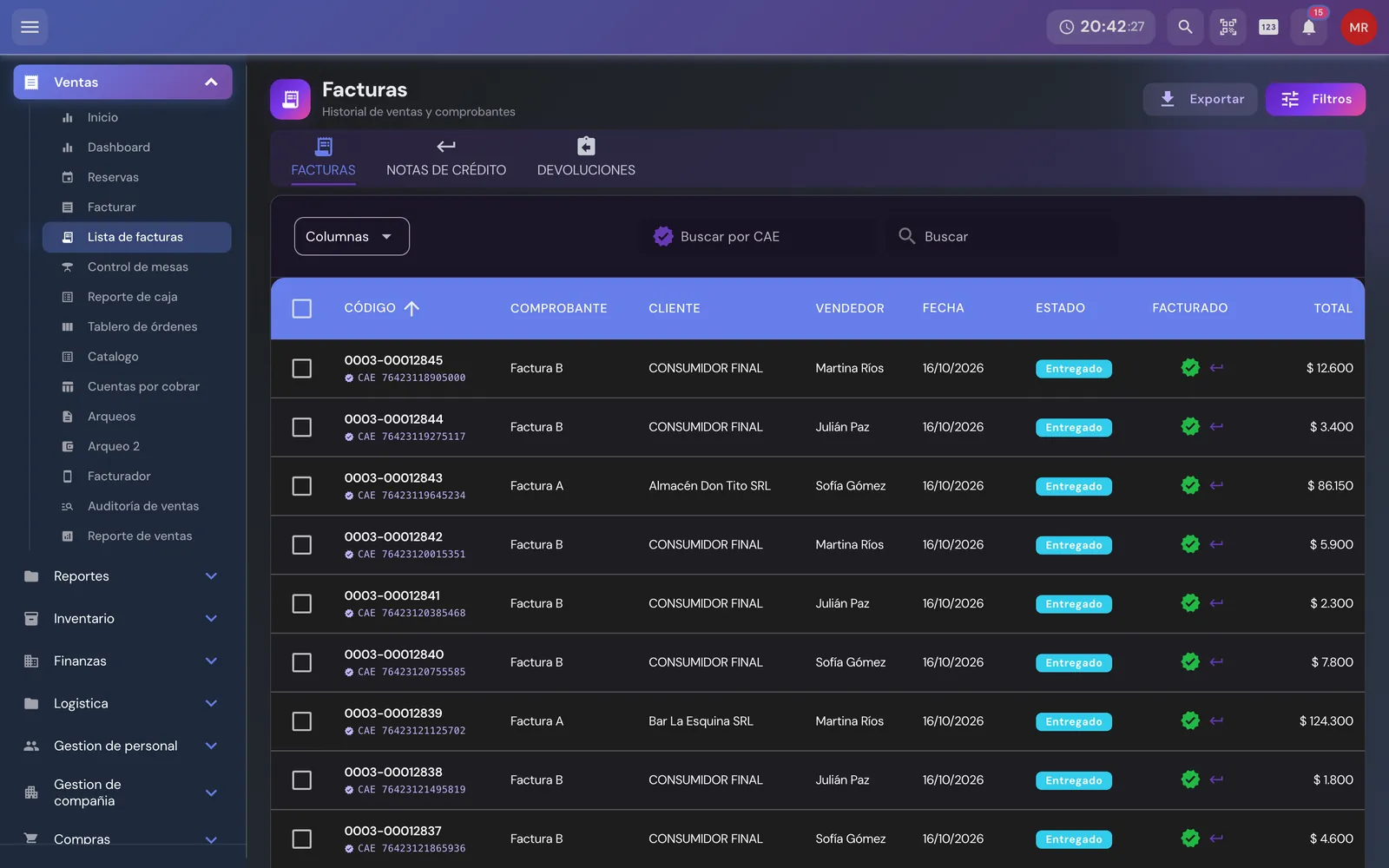The height and width of the screenshot is (868, 1389).
Task: Click the 123 numeric icon
Action: (x=1268, y=27)
